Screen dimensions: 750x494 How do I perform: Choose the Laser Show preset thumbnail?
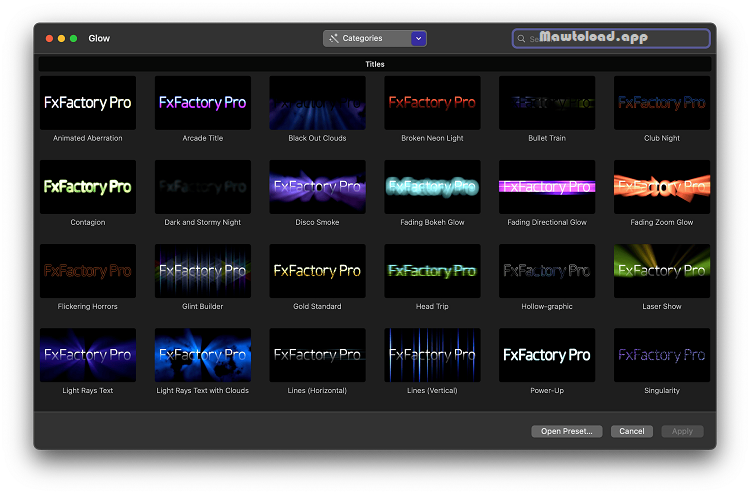coord(662,271)
